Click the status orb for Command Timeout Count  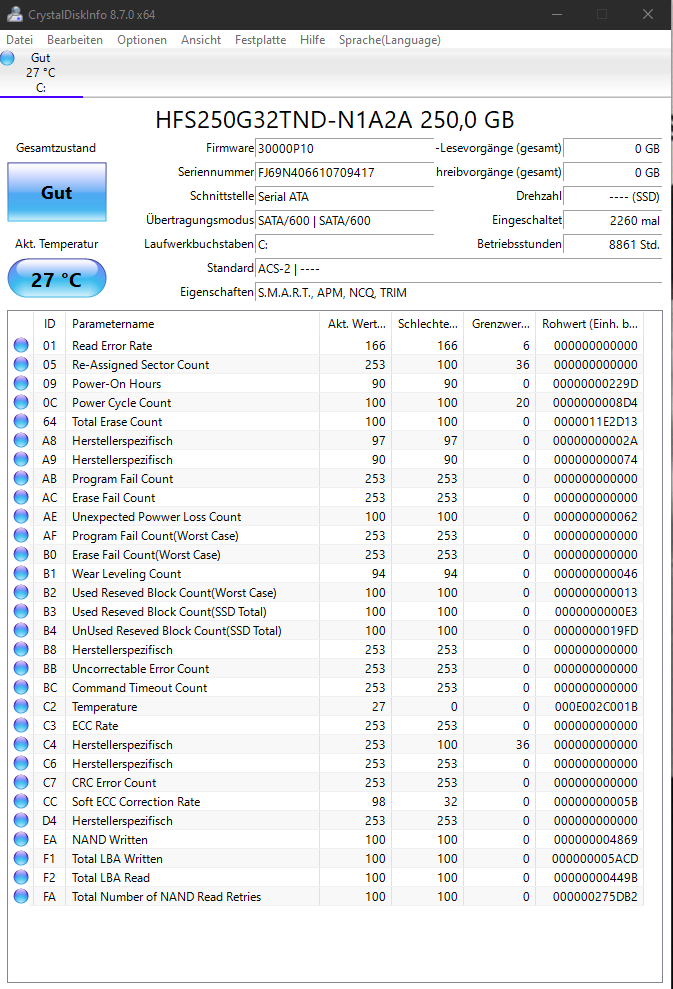(x=21, y=688)
